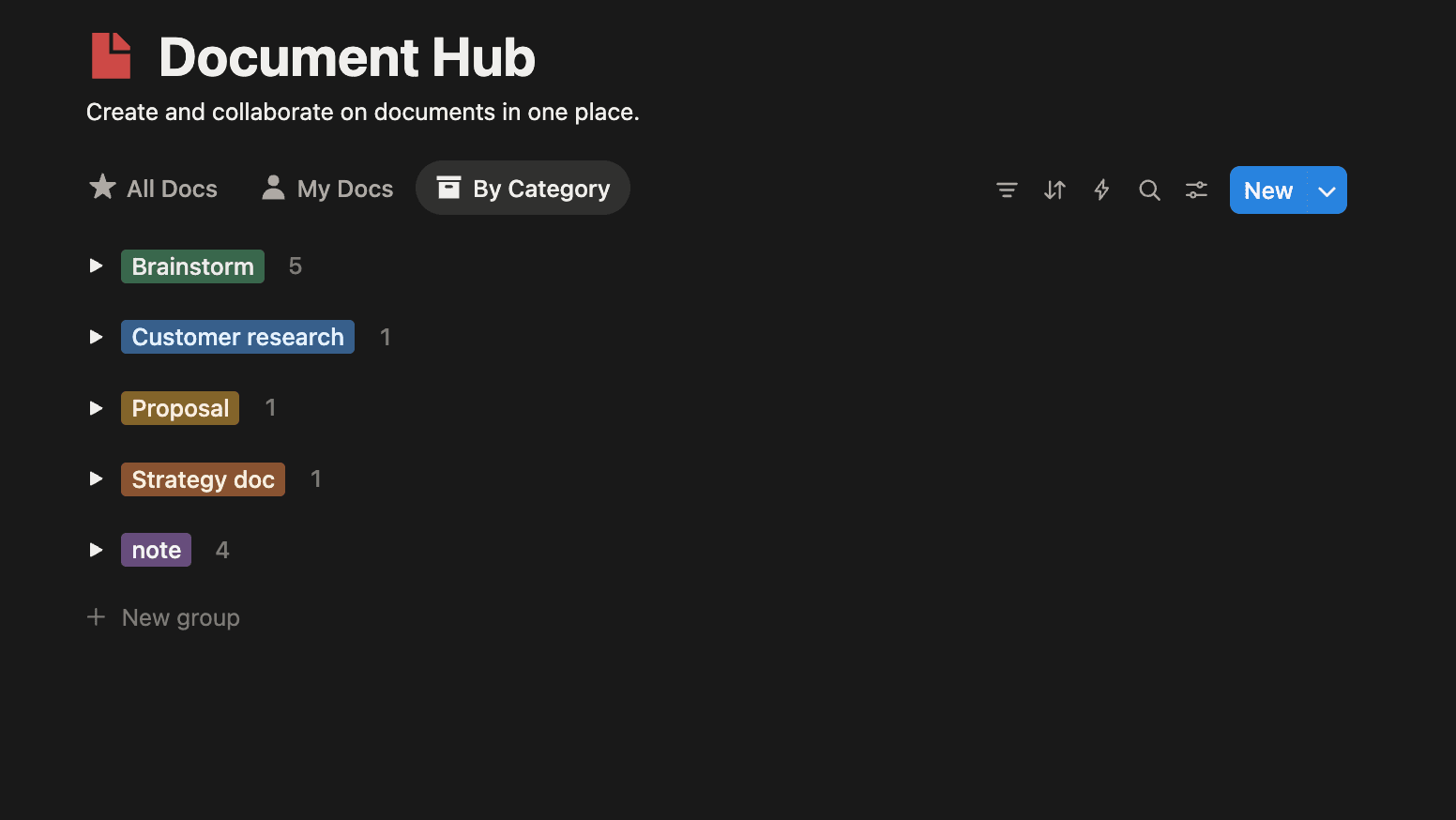This screenshot has width=1456, height=820.
Task: Select the All Docs tab
Action: pos(171,188)
